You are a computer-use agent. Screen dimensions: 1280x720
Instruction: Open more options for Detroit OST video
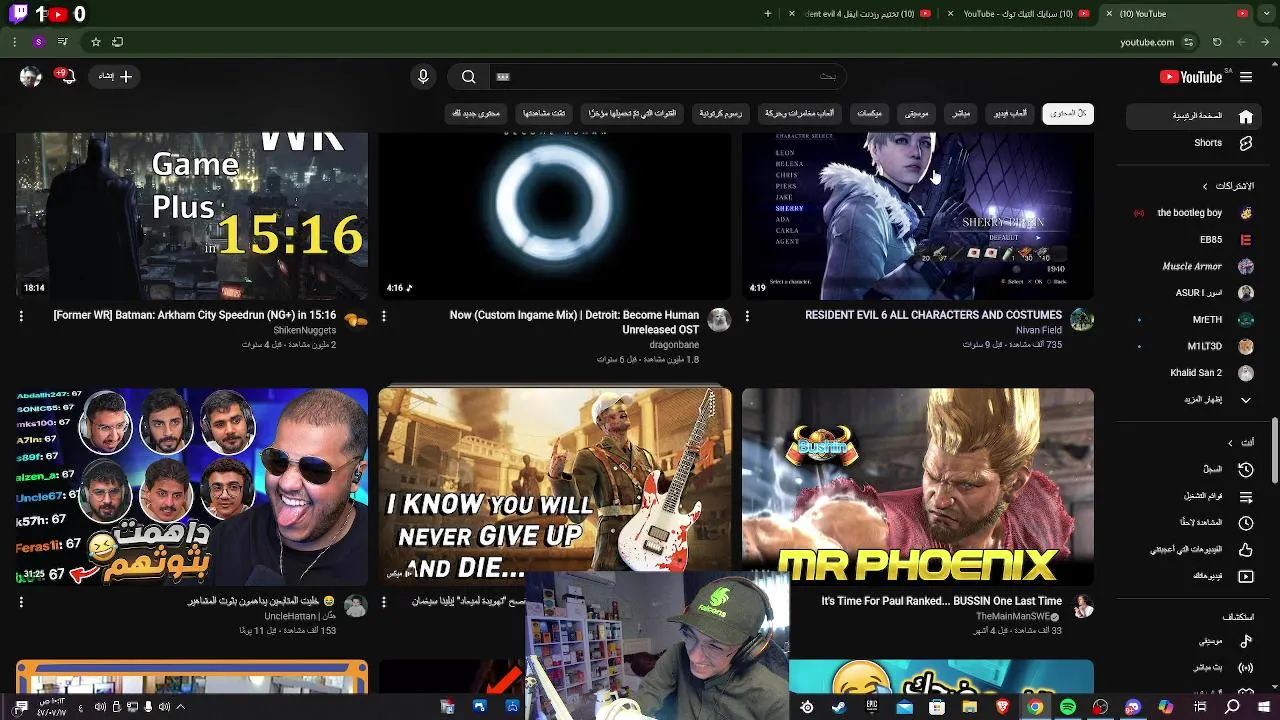coord(384,316)
